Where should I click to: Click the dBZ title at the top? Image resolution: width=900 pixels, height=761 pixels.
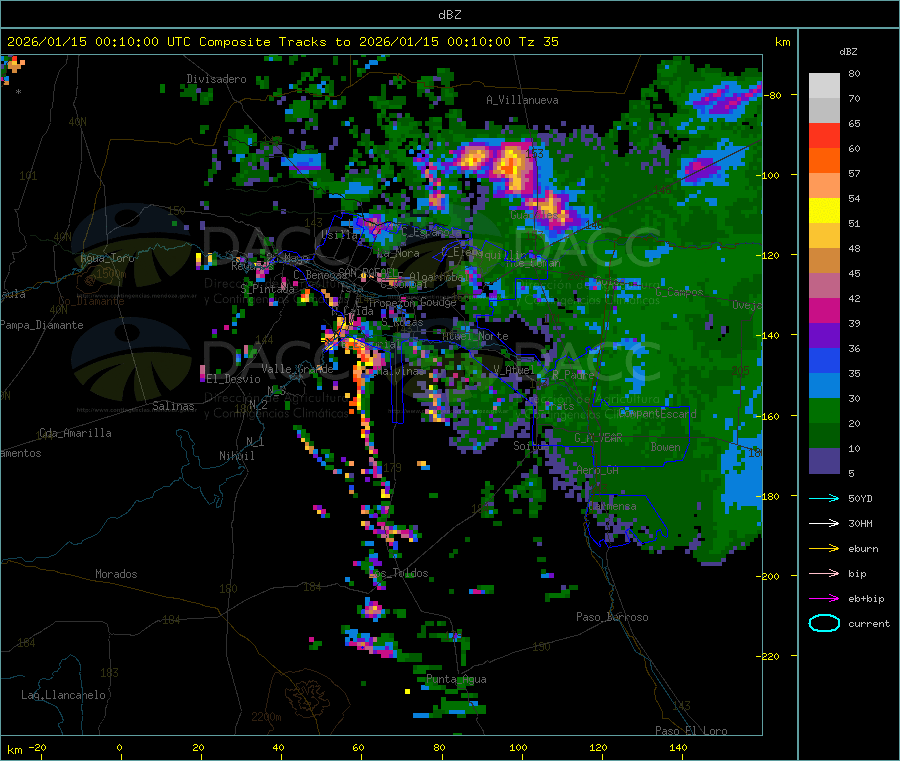pyautogui.click(x=449, y=15)
